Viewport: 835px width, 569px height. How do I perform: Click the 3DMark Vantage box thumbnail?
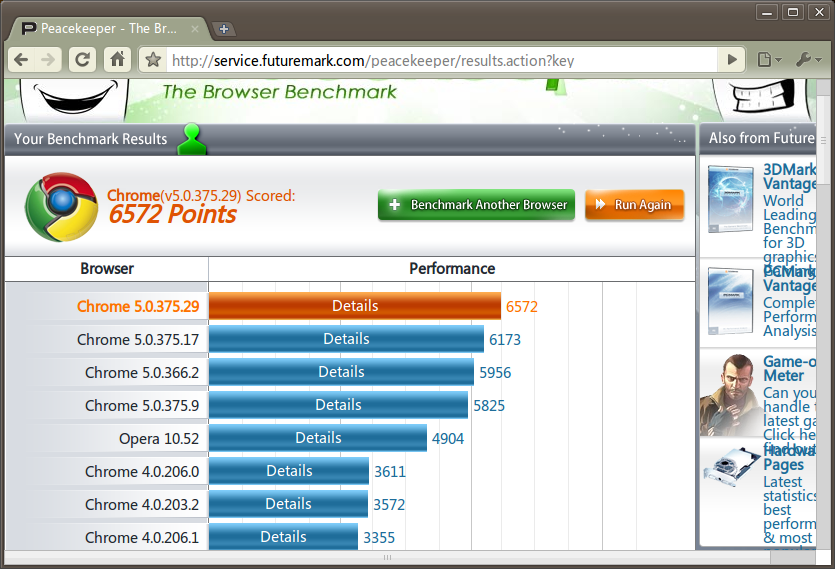pyautogui.click(x=731, y=199)
